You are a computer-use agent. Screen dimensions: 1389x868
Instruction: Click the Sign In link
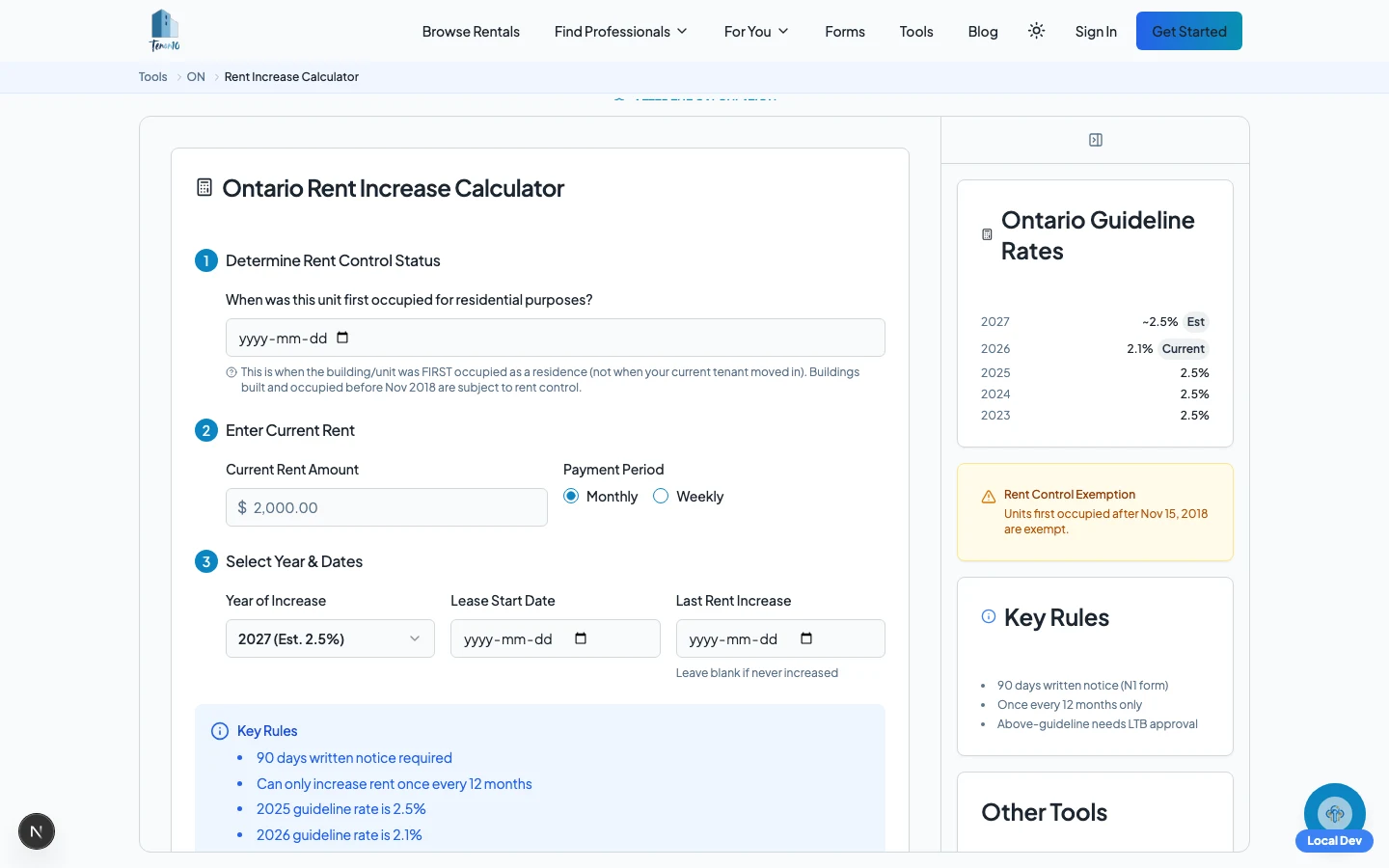pos(1096,31)
